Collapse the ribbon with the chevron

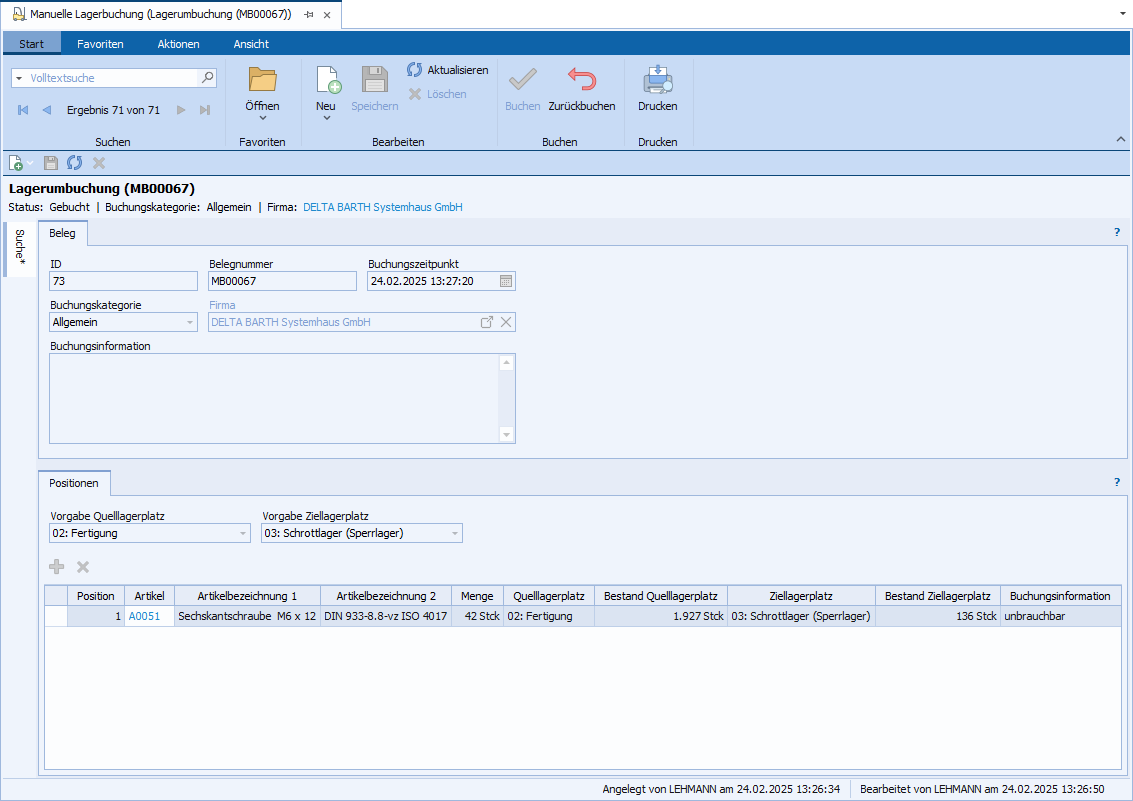(1119, 139)
